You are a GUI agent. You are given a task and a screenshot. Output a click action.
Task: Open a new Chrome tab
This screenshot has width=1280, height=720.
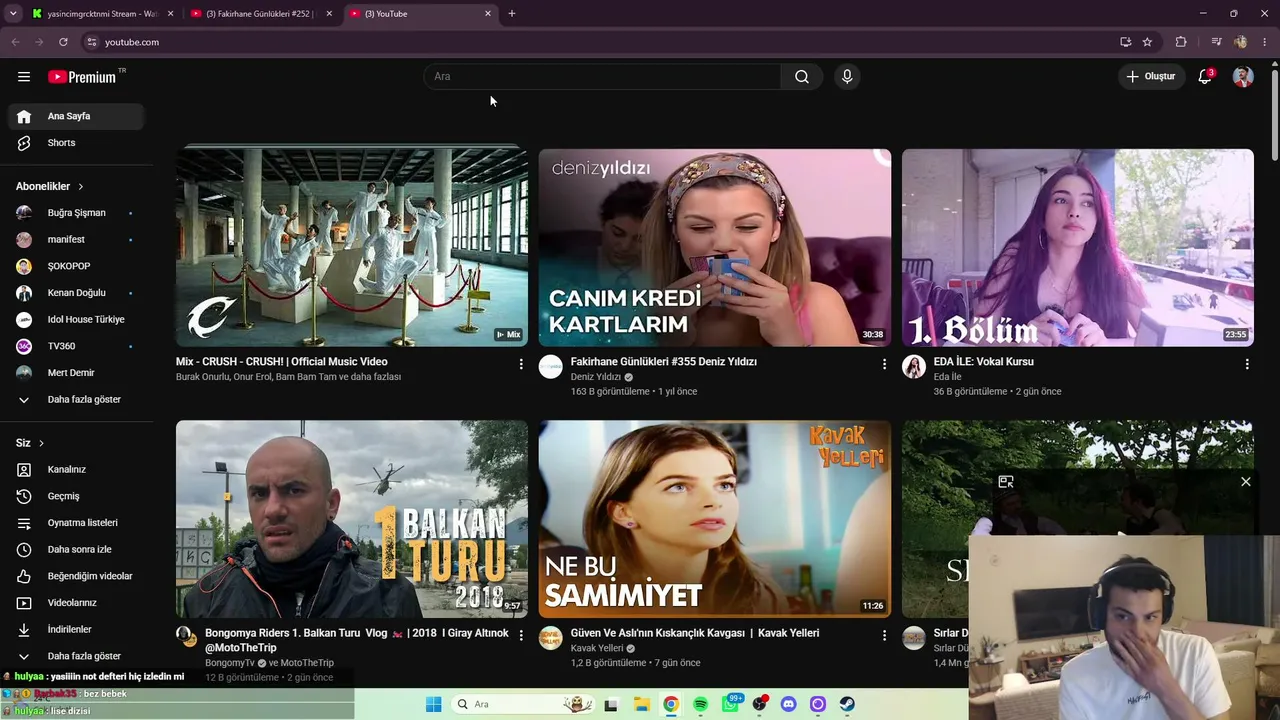click(x=512, y=14)
